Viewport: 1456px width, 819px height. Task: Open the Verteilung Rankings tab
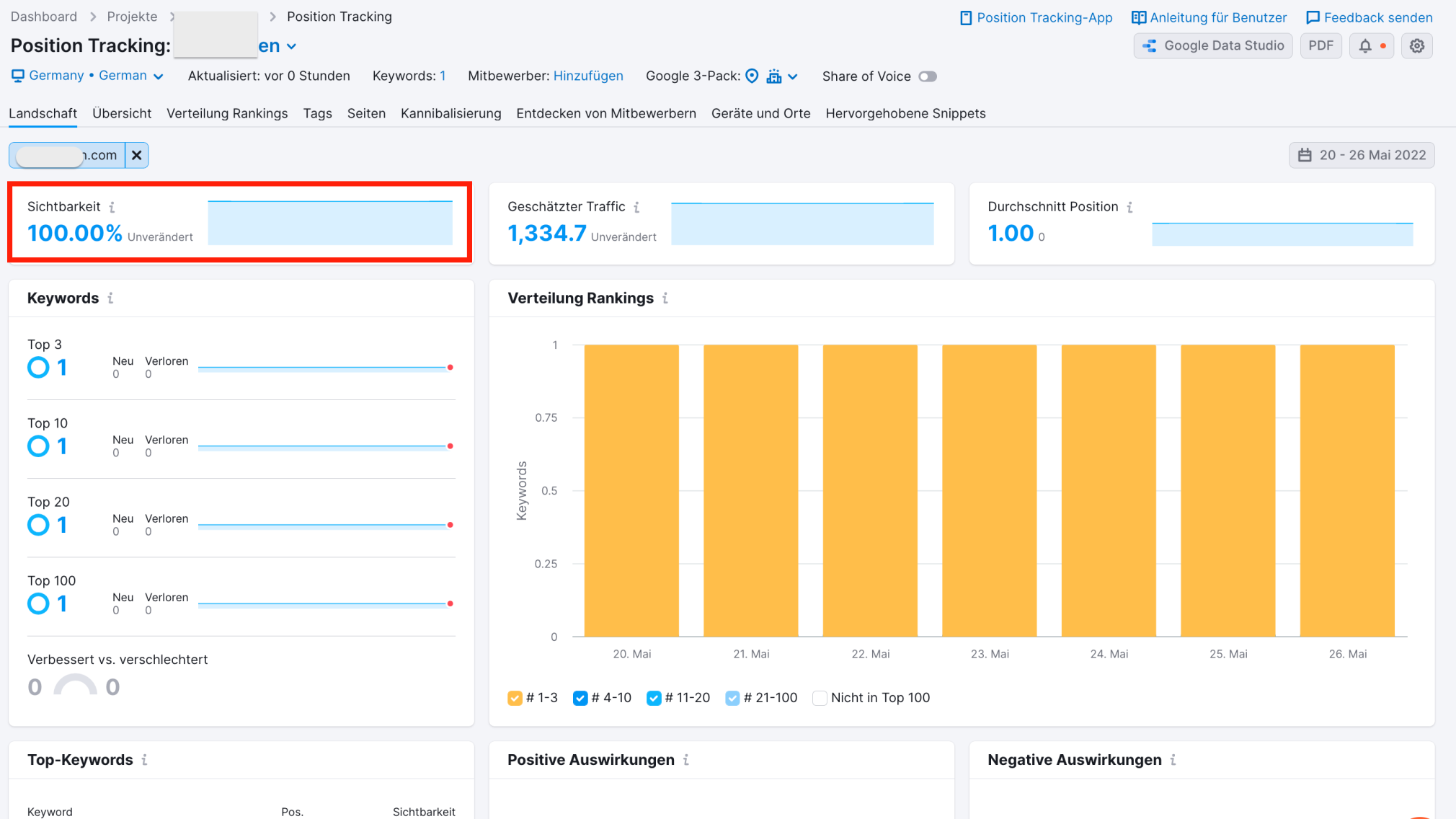(x=227, y=113)
